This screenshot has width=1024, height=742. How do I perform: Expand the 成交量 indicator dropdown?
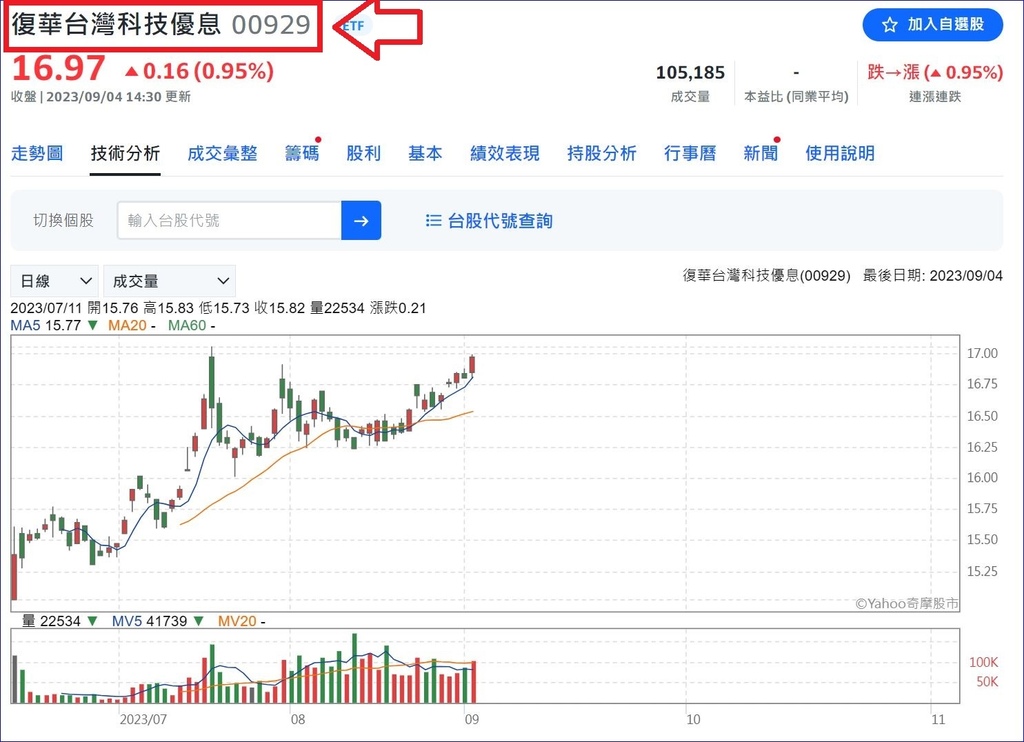point(170,281)
